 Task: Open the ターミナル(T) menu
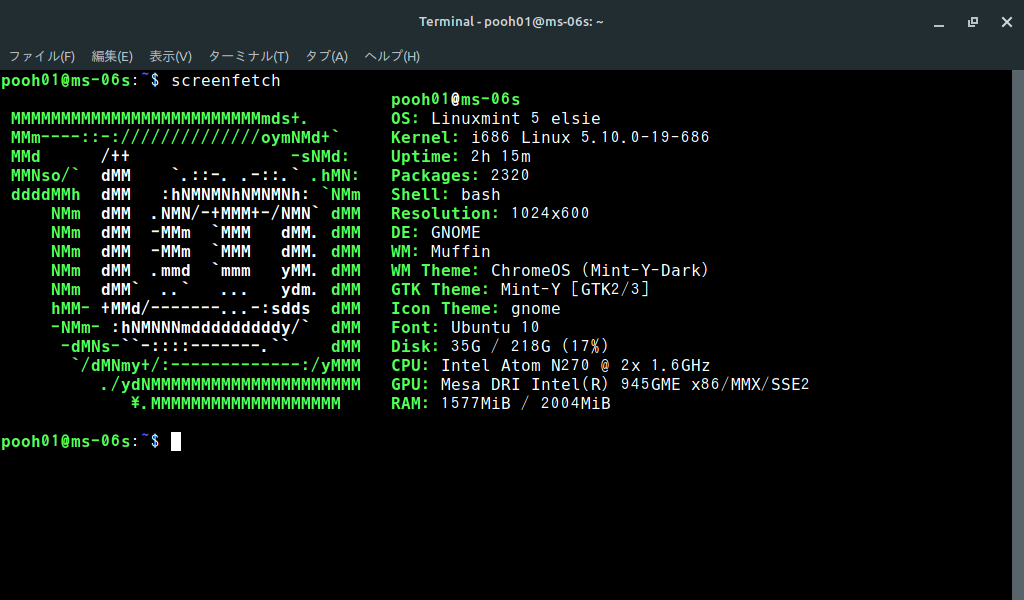click(x=248, y=56)
